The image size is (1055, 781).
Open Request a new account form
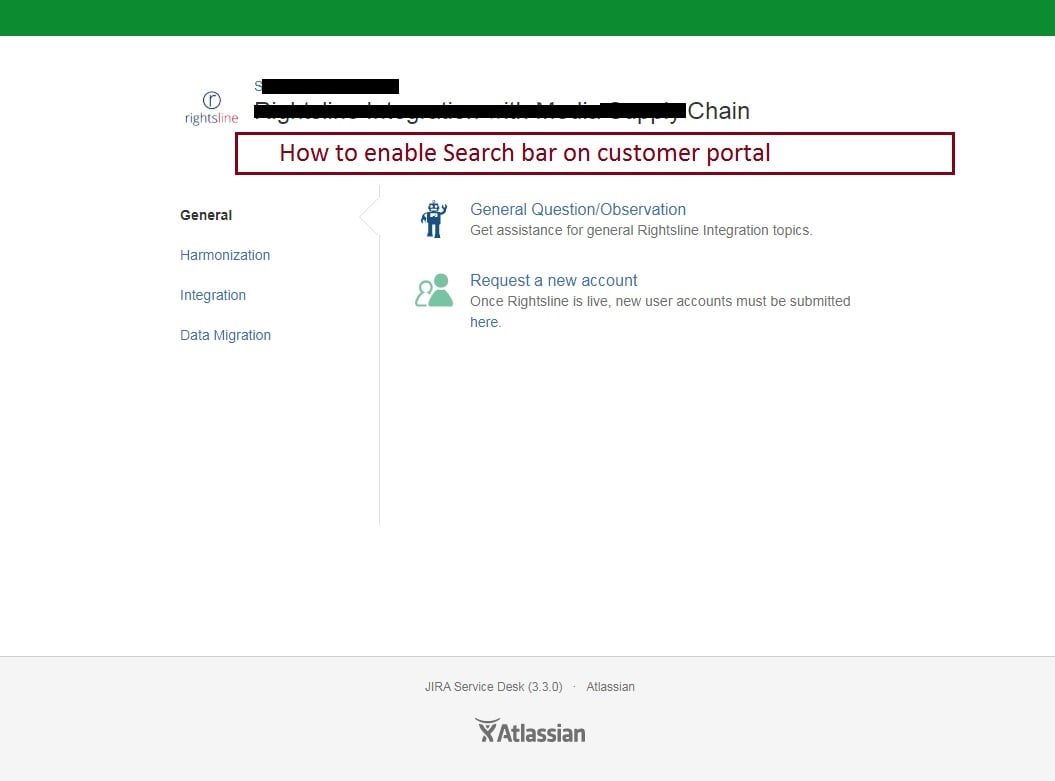pos(553,281)
